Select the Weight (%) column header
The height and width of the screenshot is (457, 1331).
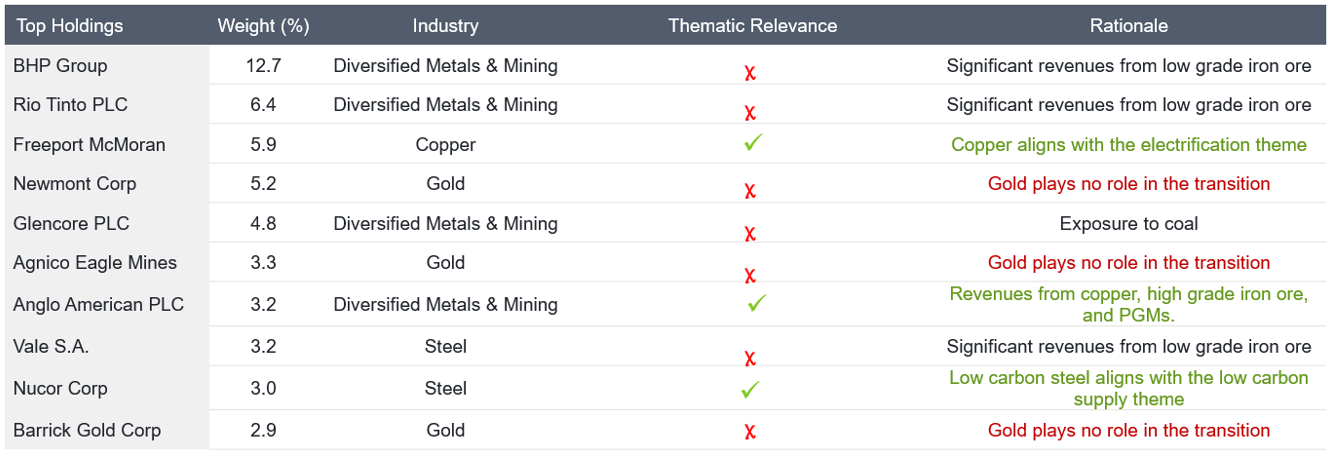click(263, 26)
